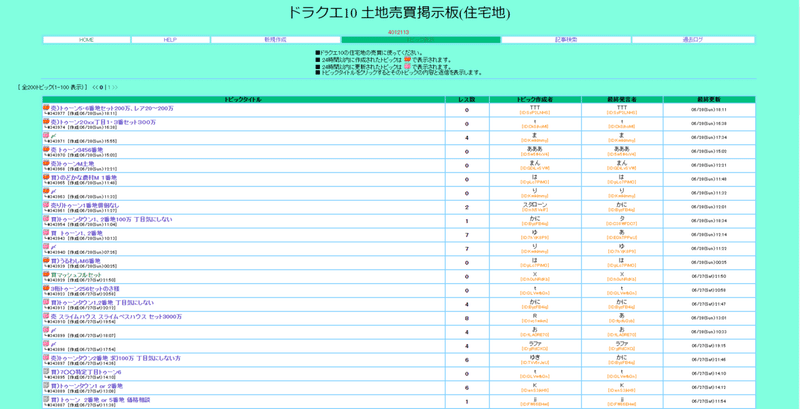This screenshot has height=409, width=800.
Task: Click folder icon of 売 トゥーン3456番地 topic
Action: (46, 149)
